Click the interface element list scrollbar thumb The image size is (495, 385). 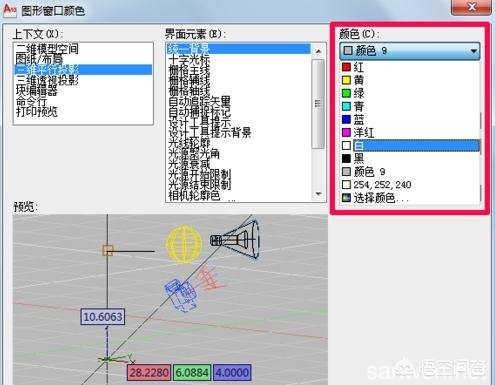(319, 104)
